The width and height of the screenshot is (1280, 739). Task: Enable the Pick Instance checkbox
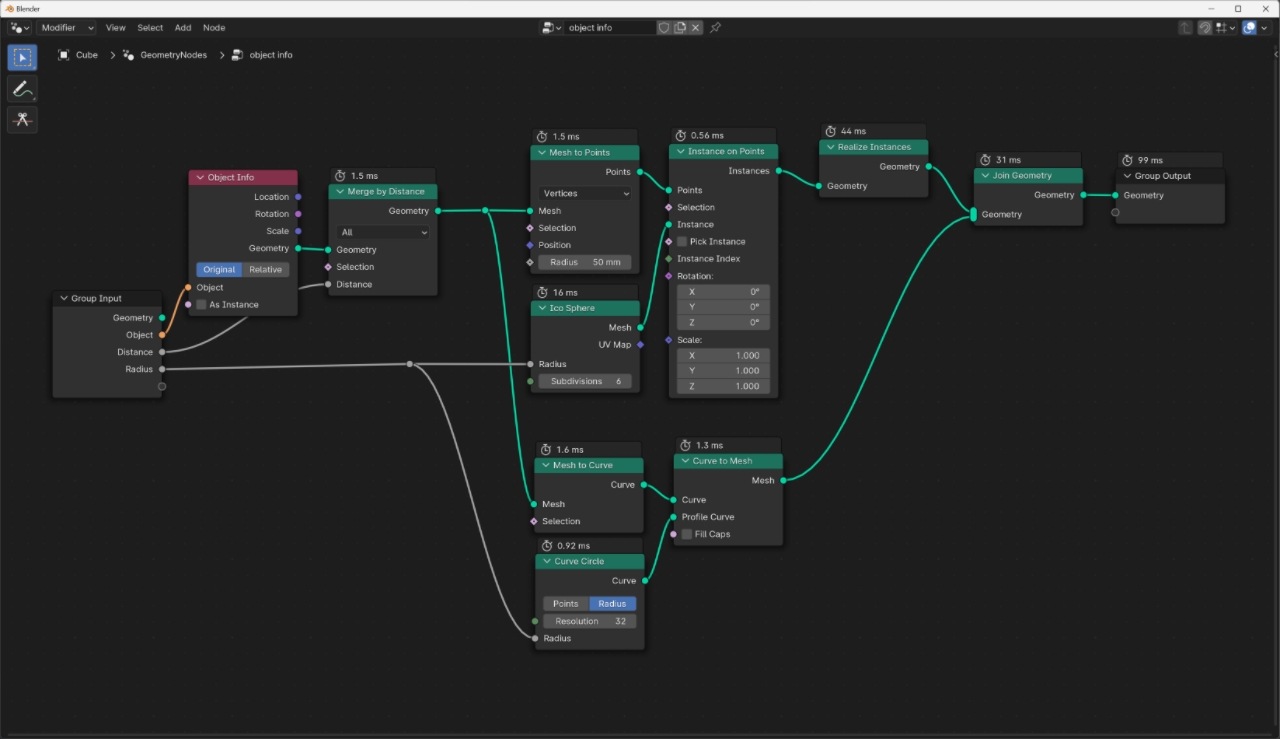[682, 242]
